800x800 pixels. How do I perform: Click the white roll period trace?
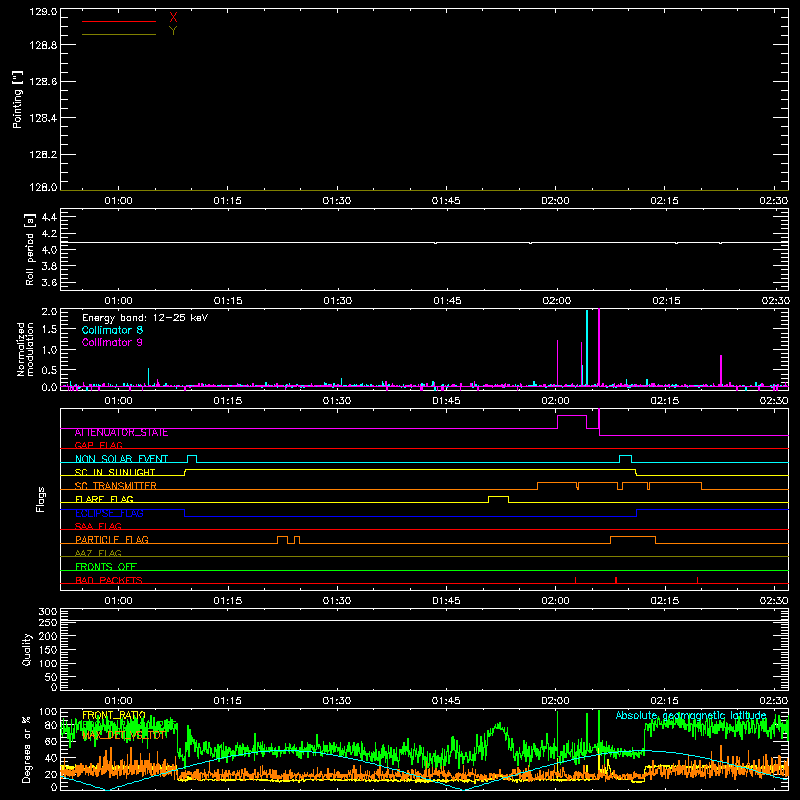(x=424, y=242)
